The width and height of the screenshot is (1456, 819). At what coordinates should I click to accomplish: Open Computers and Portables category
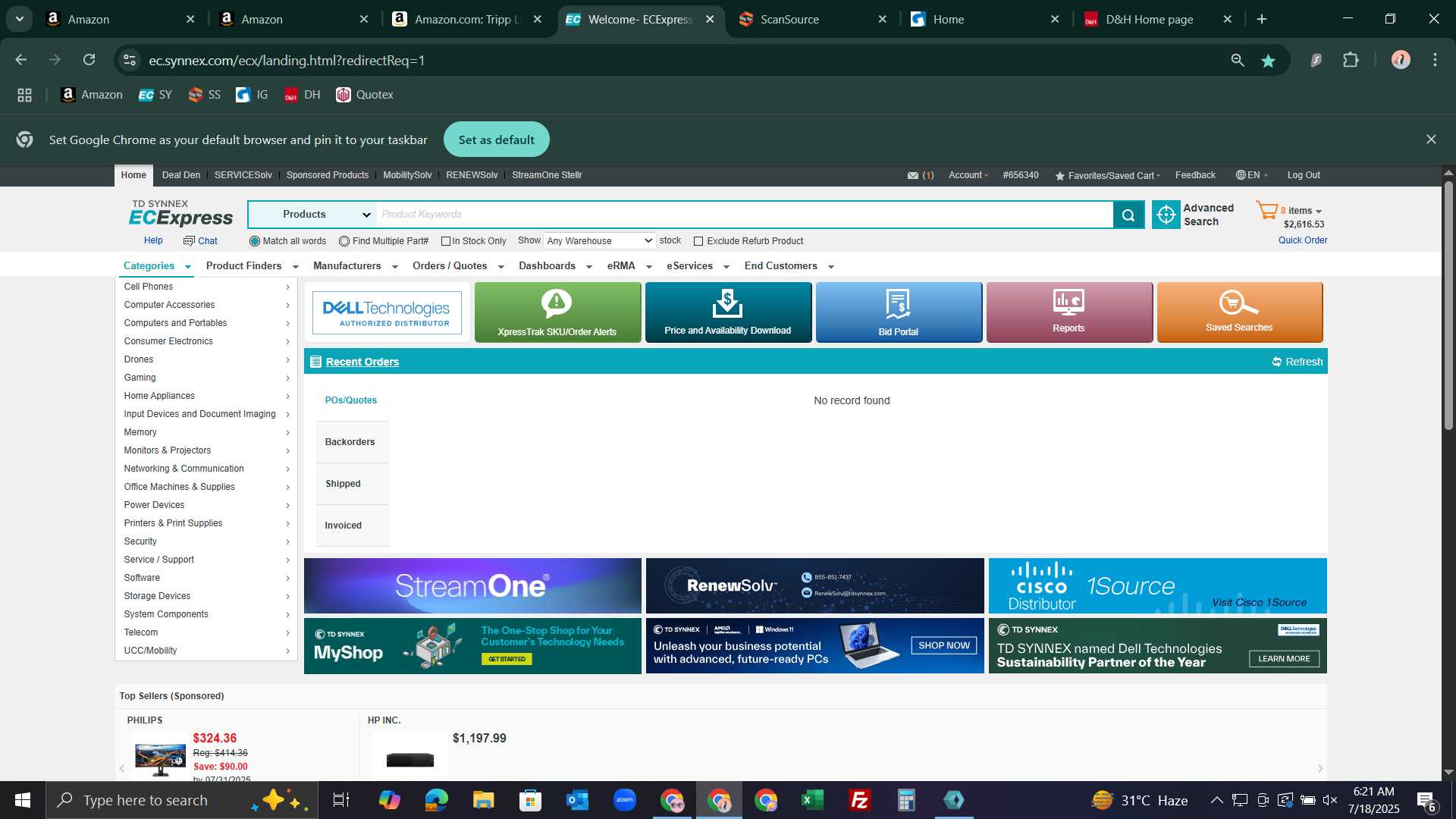206,323
